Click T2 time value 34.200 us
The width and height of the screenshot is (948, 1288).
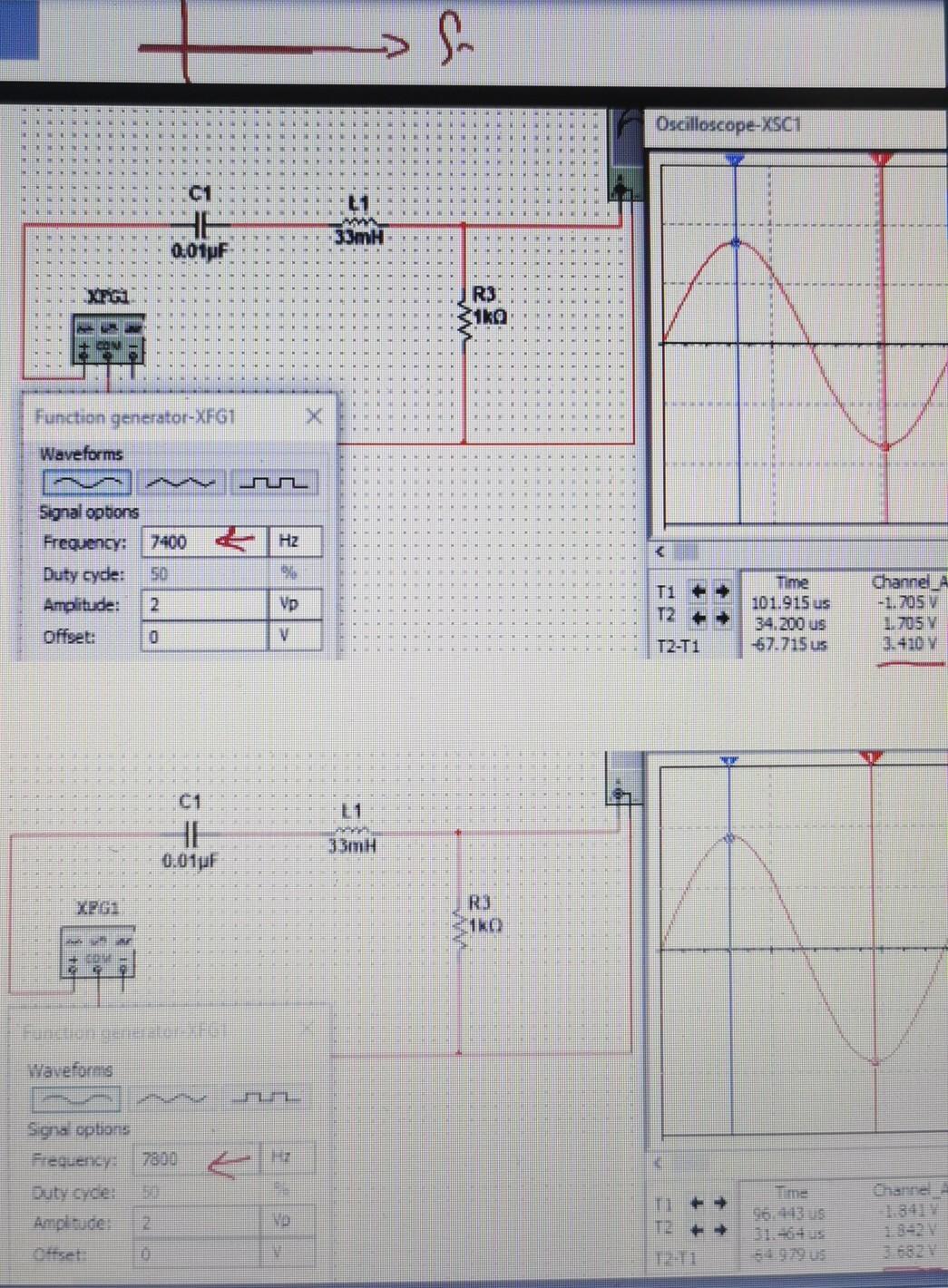(790, 623)
